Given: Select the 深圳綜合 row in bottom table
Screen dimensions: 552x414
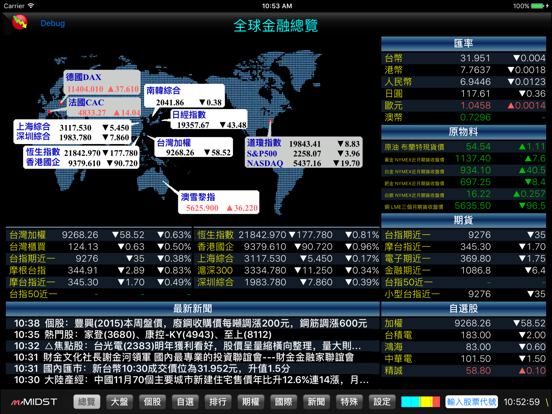Looking at the screenshot, I should (x=287, y=282).
